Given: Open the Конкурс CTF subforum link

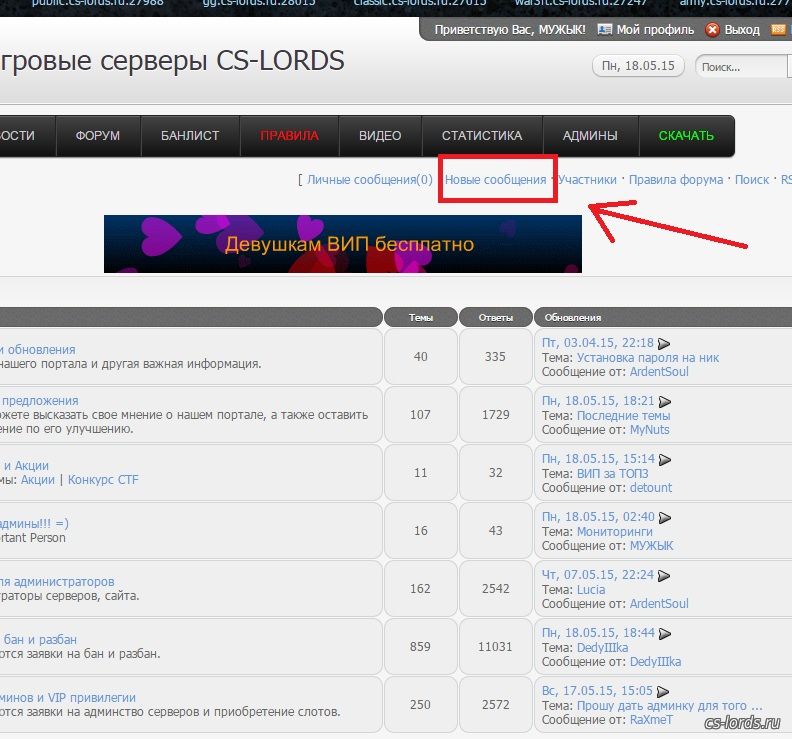Looking at the screenshot, I should [x=103, y=480].
